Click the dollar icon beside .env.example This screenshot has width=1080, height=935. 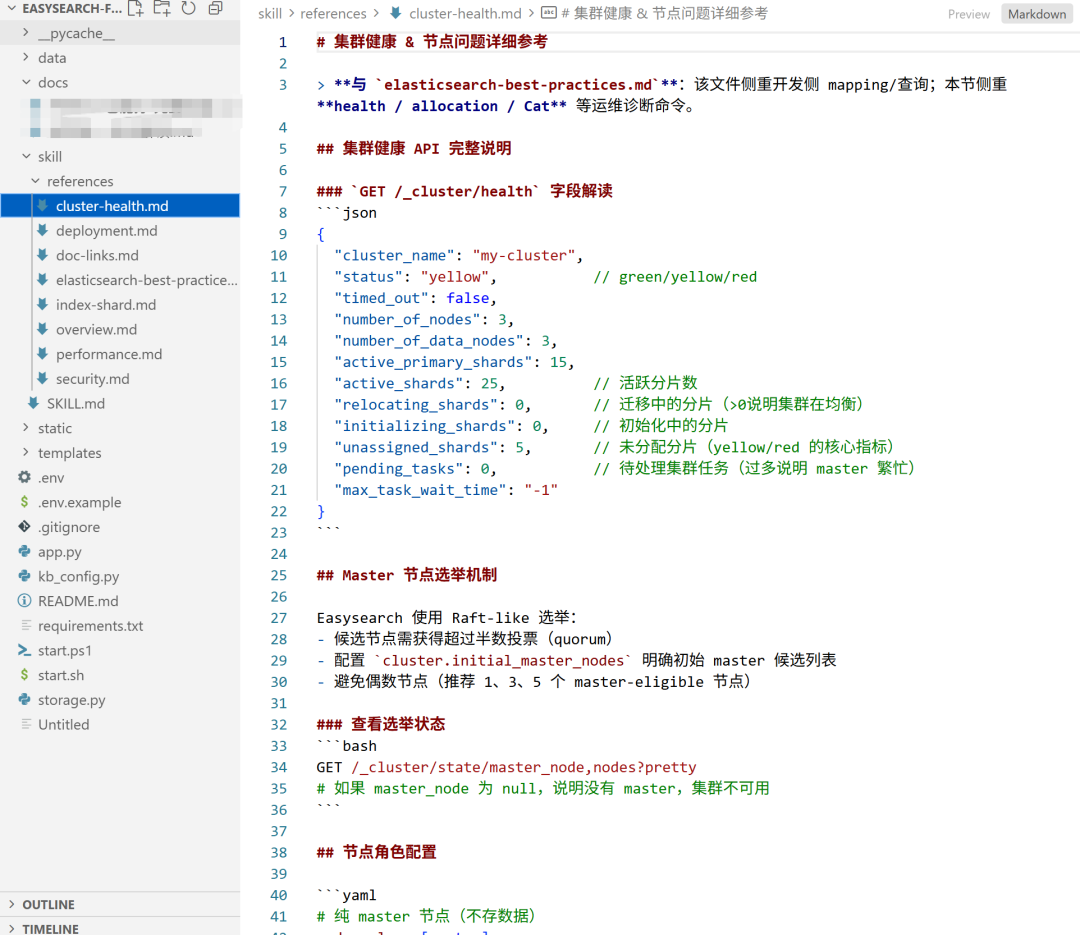[25, 502]
